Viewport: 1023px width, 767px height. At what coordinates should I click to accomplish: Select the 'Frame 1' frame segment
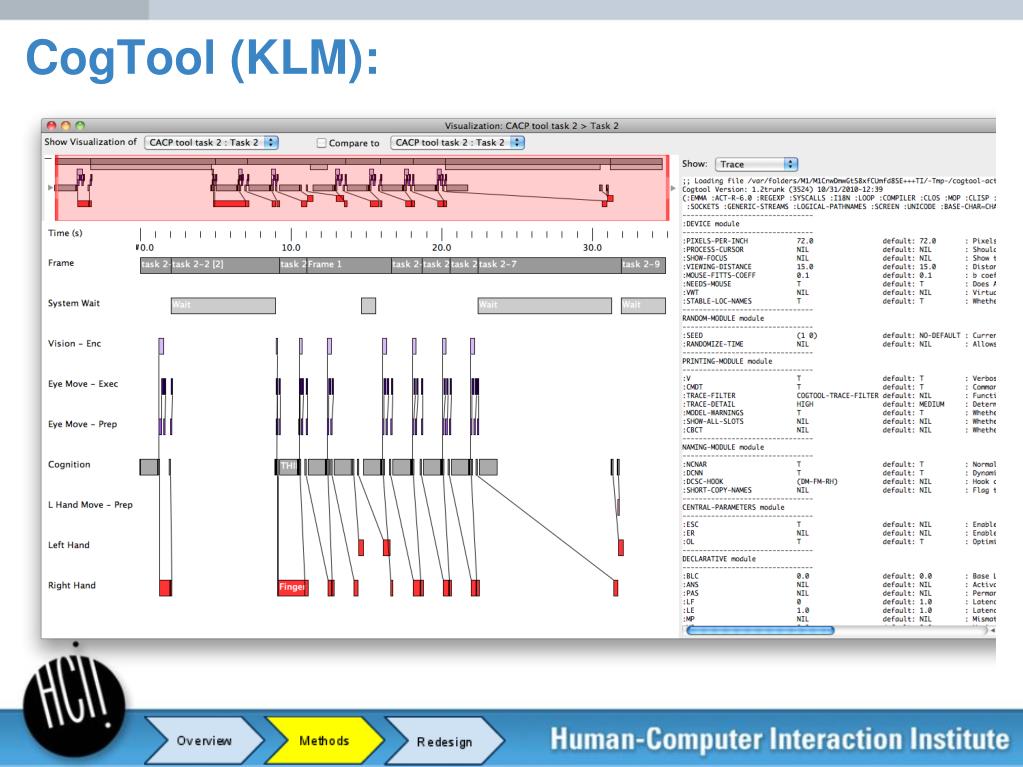pos(348,265)
